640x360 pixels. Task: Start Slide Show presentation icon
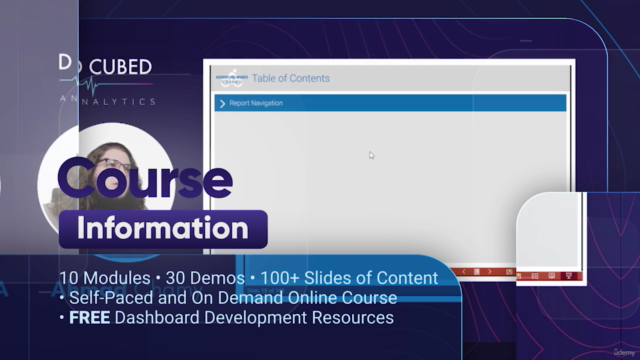569,276
